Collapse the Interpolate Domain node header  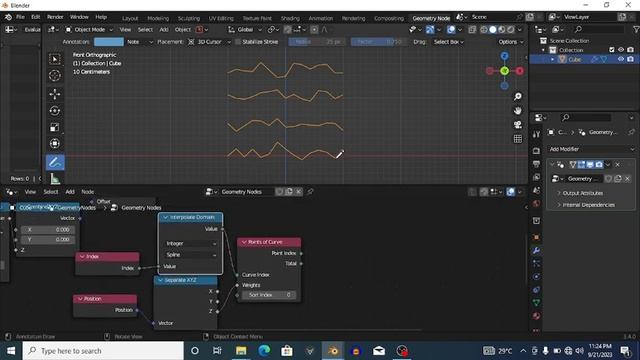[166, 218]
